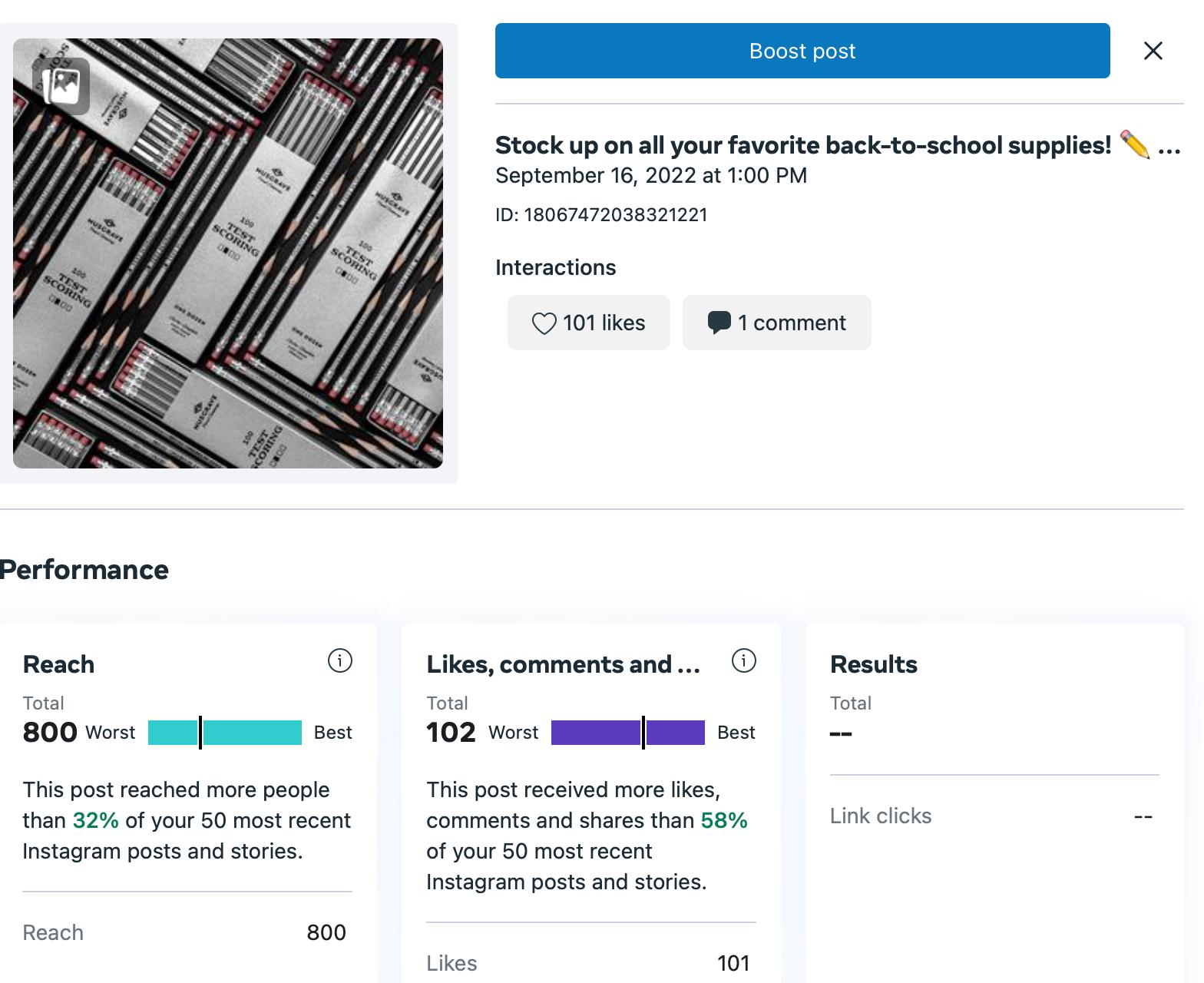Viewport: 1204px width, 983px height.
Task: Click the 32% reach percentage text
Action: 95,820
